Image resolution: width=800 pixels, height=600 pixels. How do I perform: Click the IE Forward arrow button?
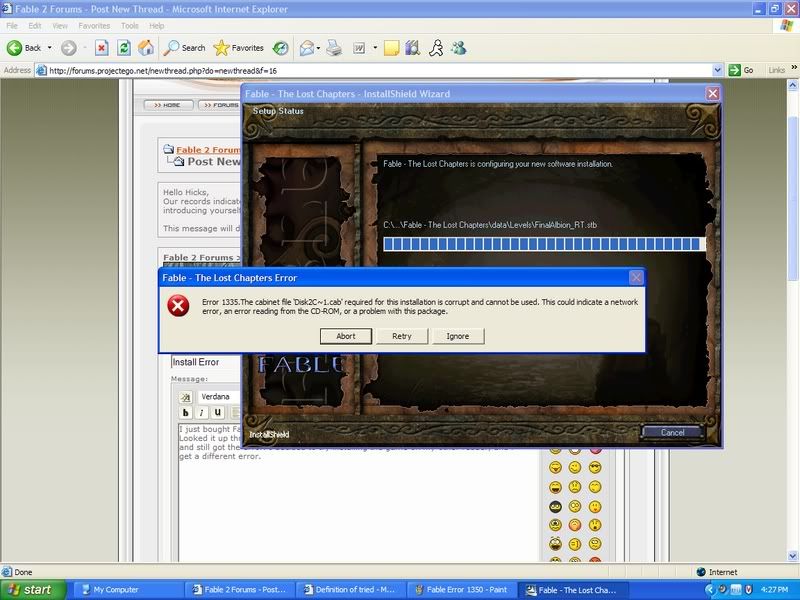coord(68,48)
